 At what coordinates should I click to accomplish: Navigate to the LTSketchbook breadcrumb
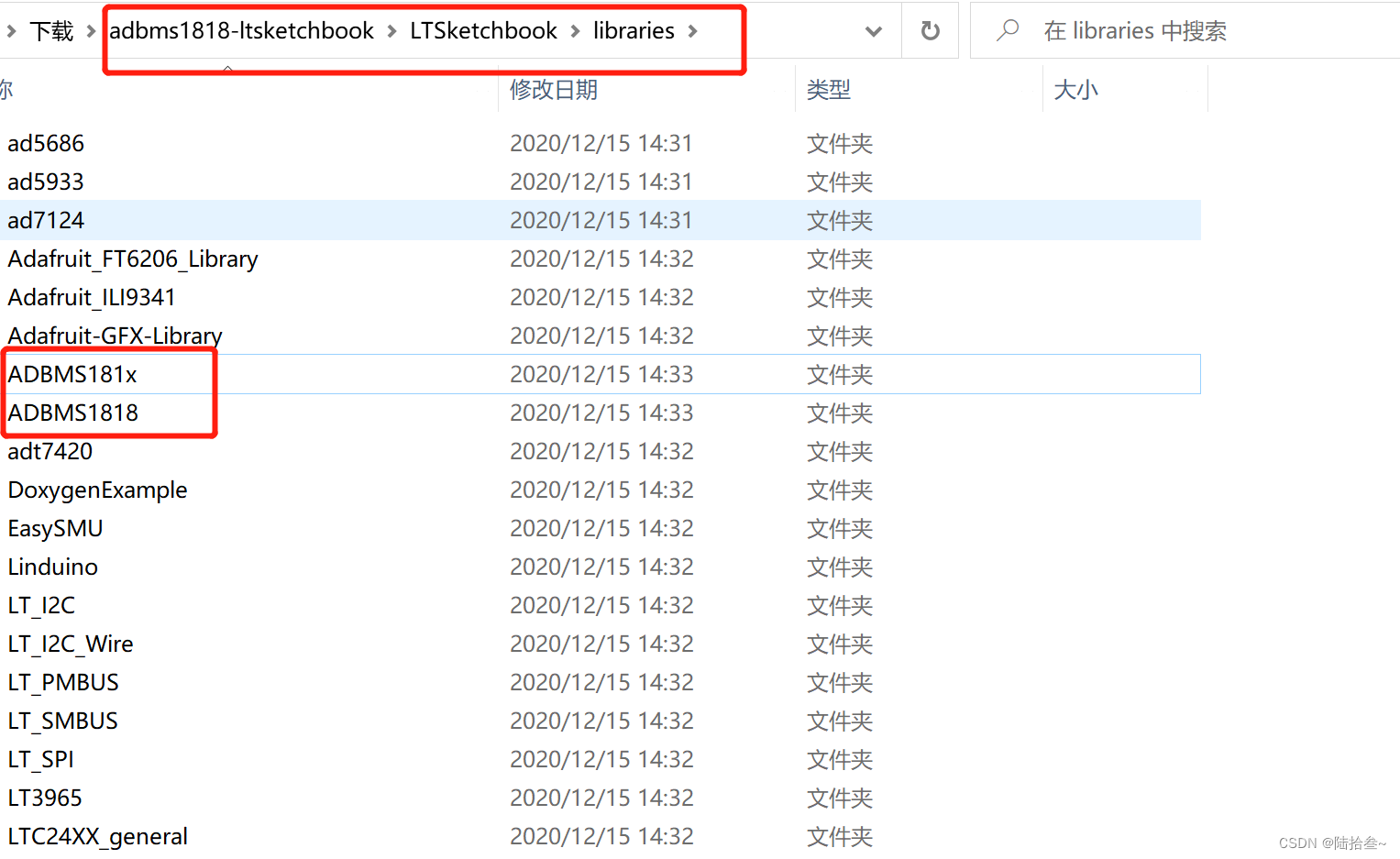click(483, 30)
